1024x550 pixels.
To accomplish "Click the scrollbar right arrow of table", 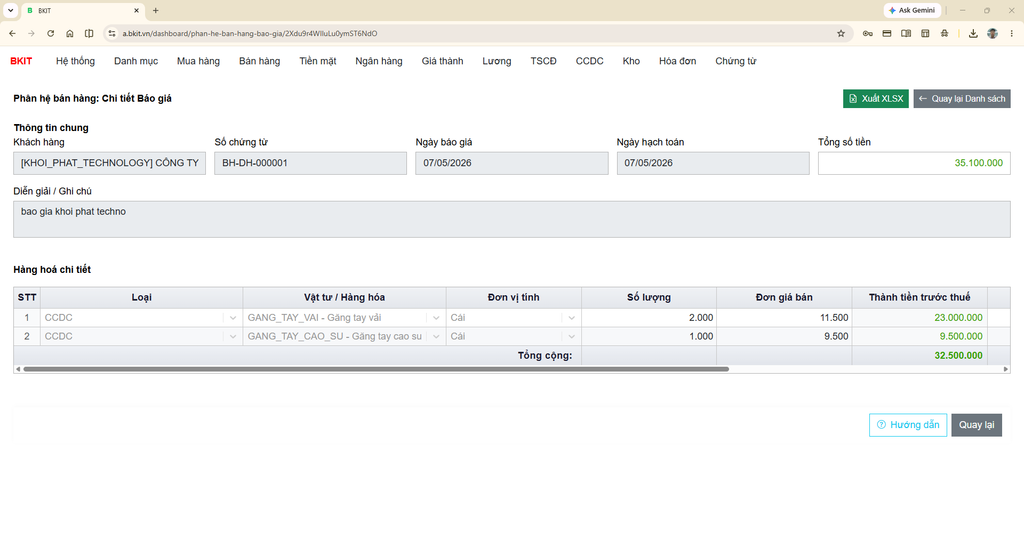I will [x=1006, y=369].
